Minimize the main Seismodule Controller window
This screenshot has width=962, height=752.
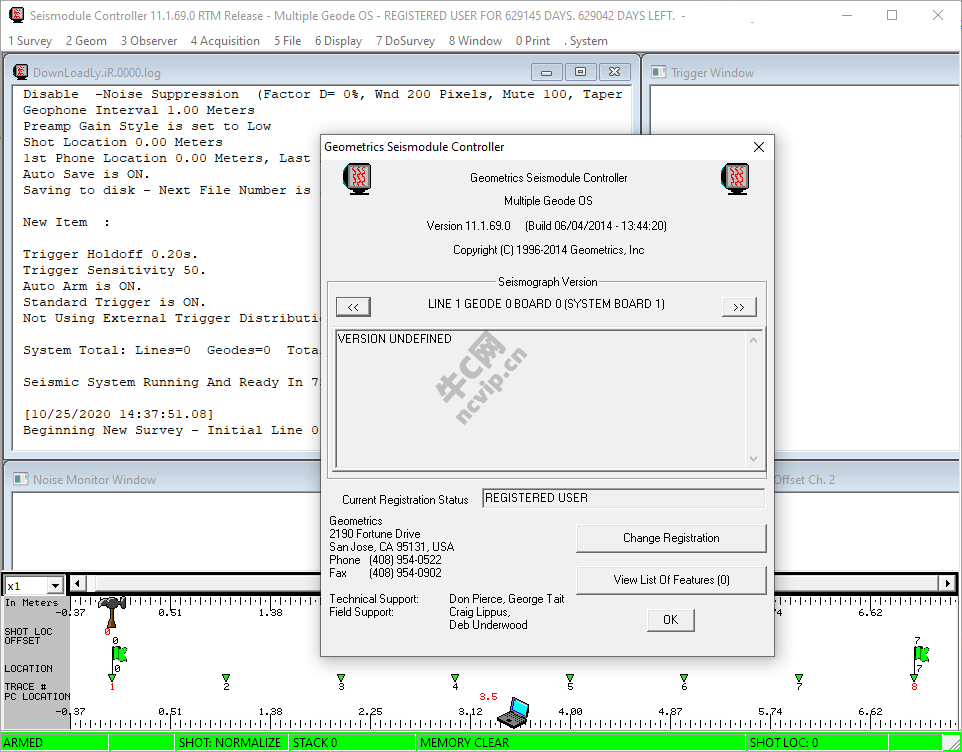(847, 15)
